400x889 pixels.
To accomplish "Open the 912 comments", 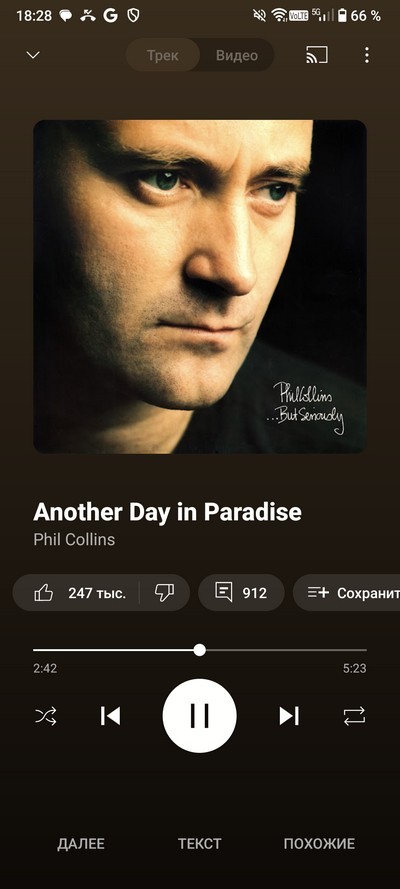I will click(x=241, y=593).
